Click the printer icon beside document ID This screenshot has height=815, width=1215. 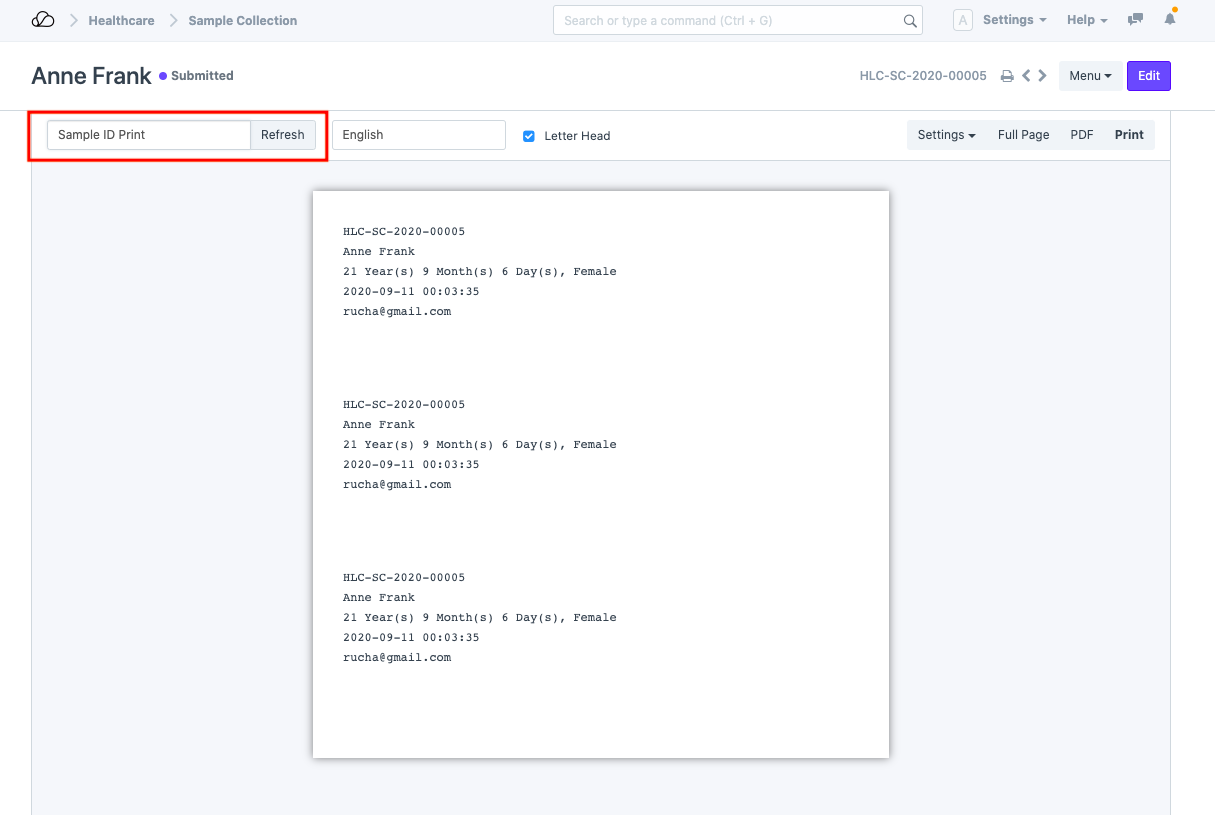[x=1007, y=76]
